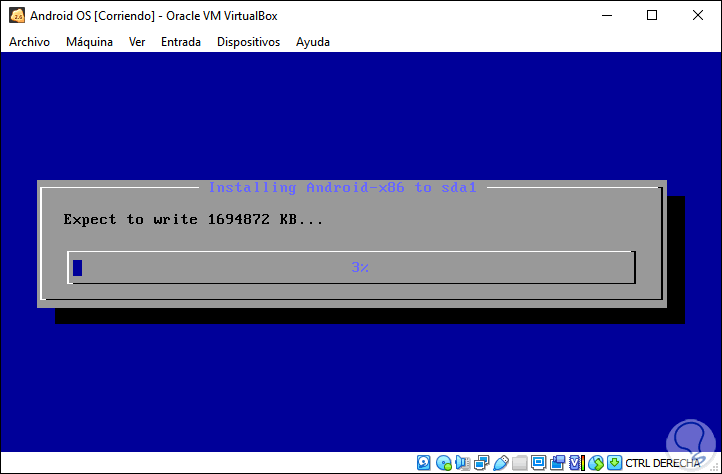Open the Dispositivos menu
Screen dimensions: 722x474
point(248,42)
